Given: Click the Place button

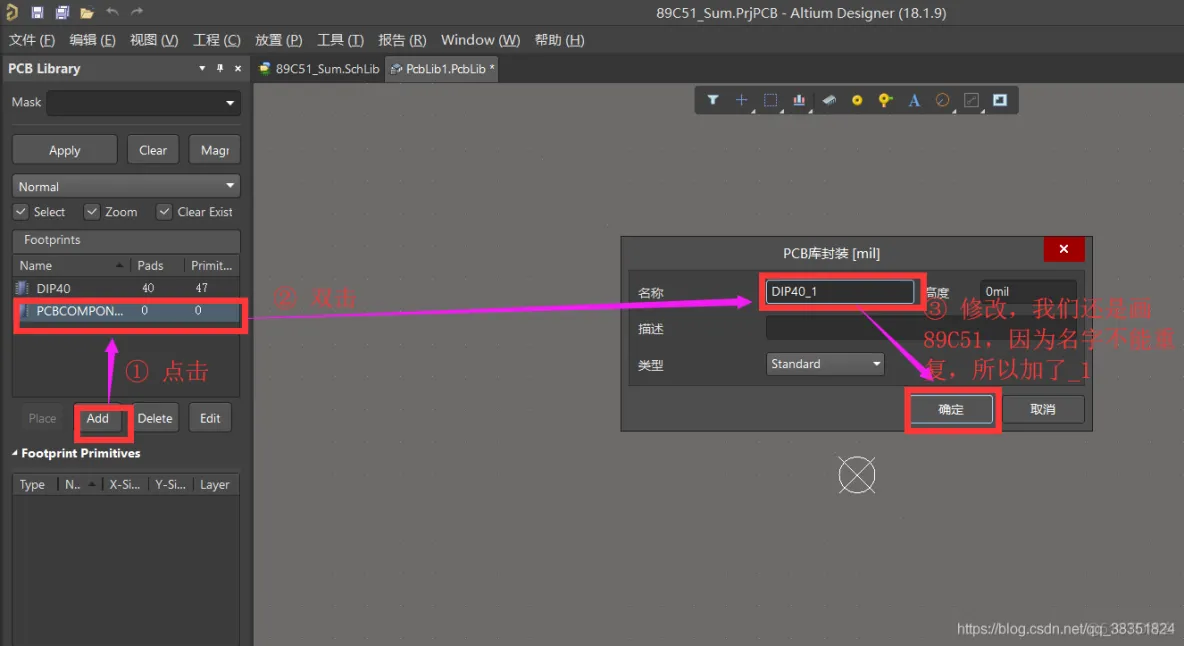Looking at the screenshot, I should coord(42,418).
